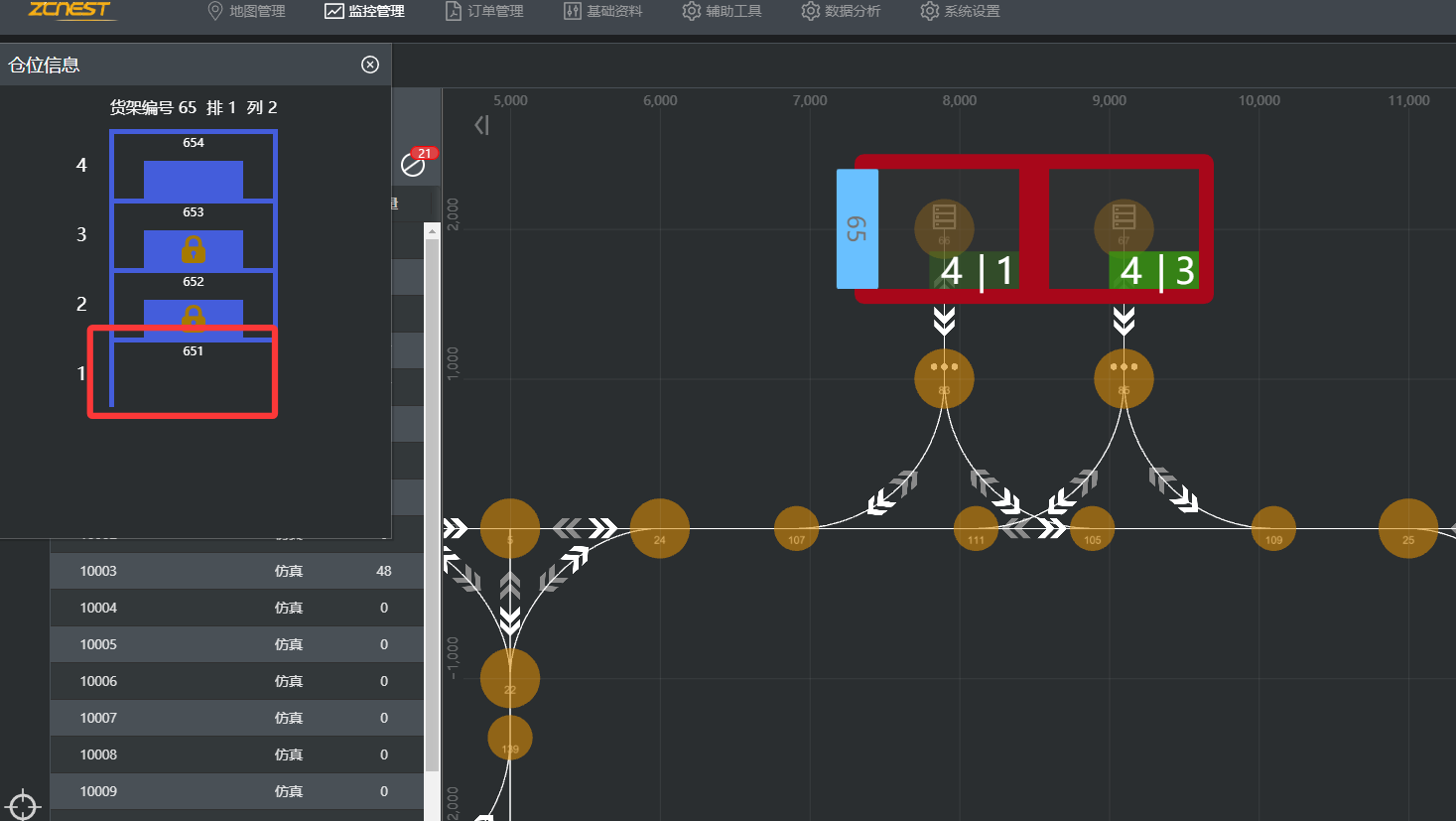Click the value 48 in row 10003
Screen dimensions: 1456x821
(x=384, y=571)
